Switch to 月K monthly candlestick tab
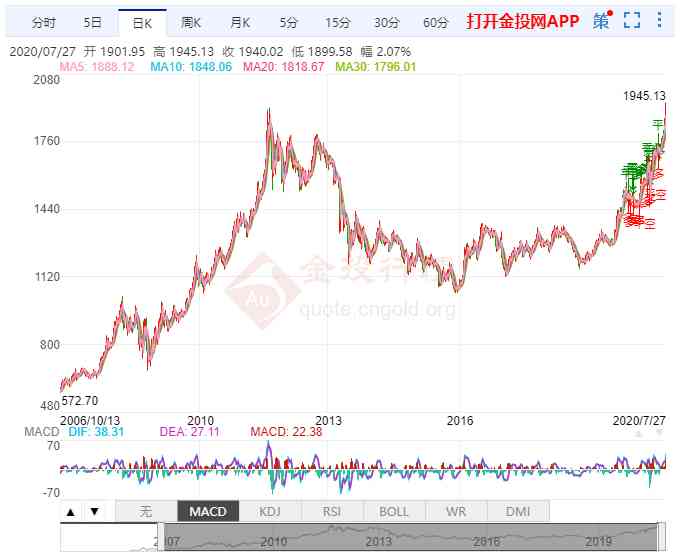 point(240,22)
